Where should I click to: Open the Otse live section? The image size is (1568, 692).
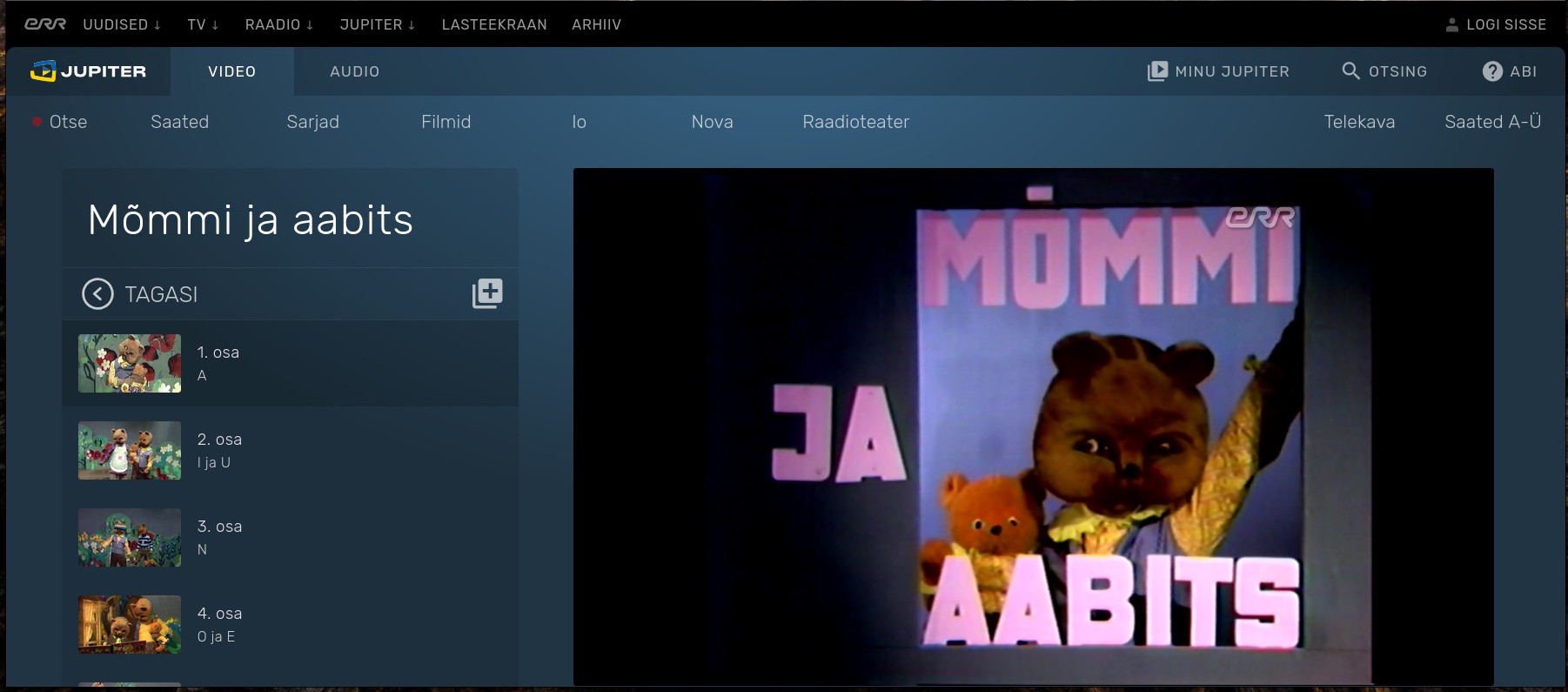68,122
